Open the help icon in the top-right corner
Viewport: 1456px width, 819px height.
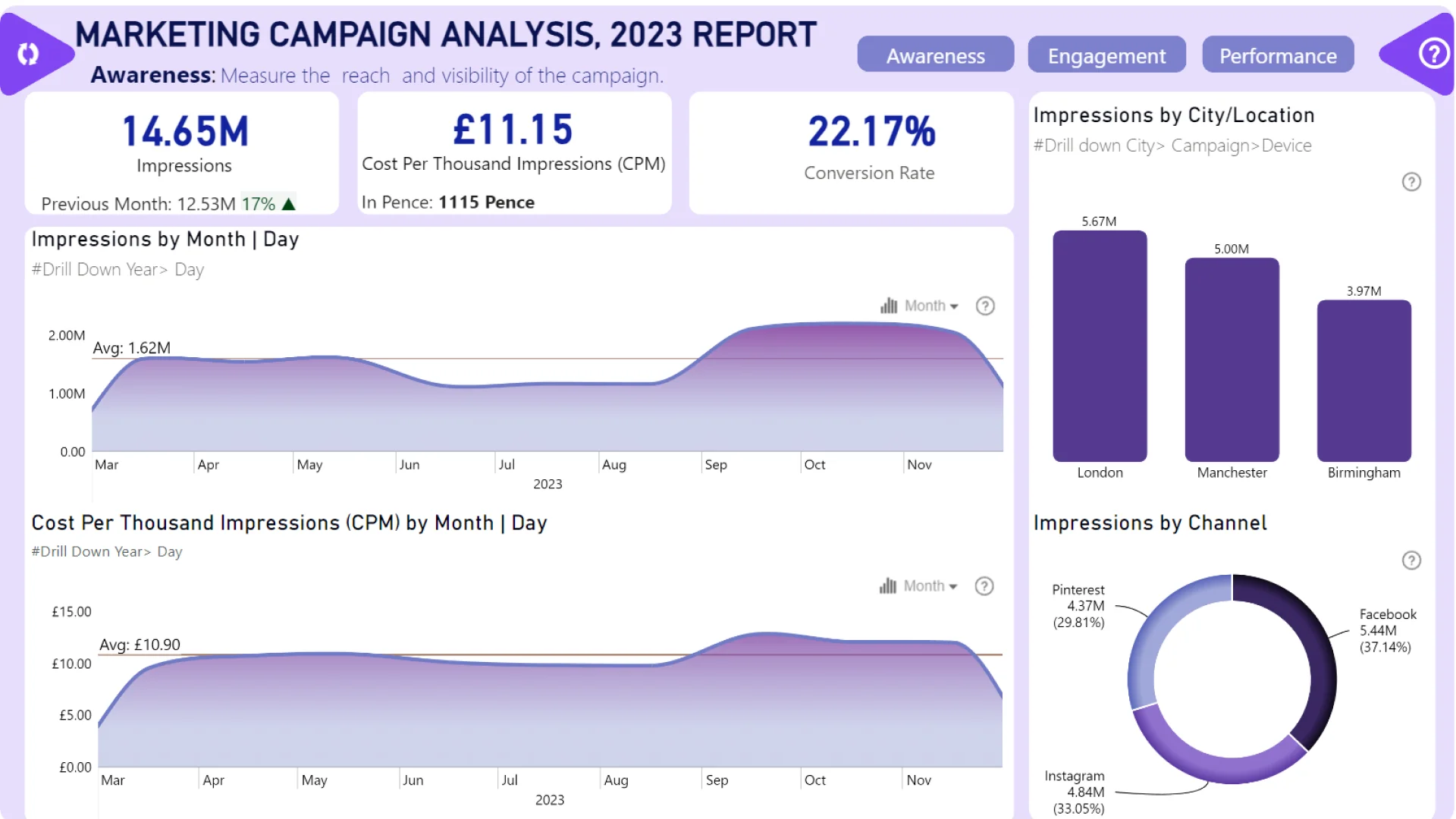coord(1433,54)
